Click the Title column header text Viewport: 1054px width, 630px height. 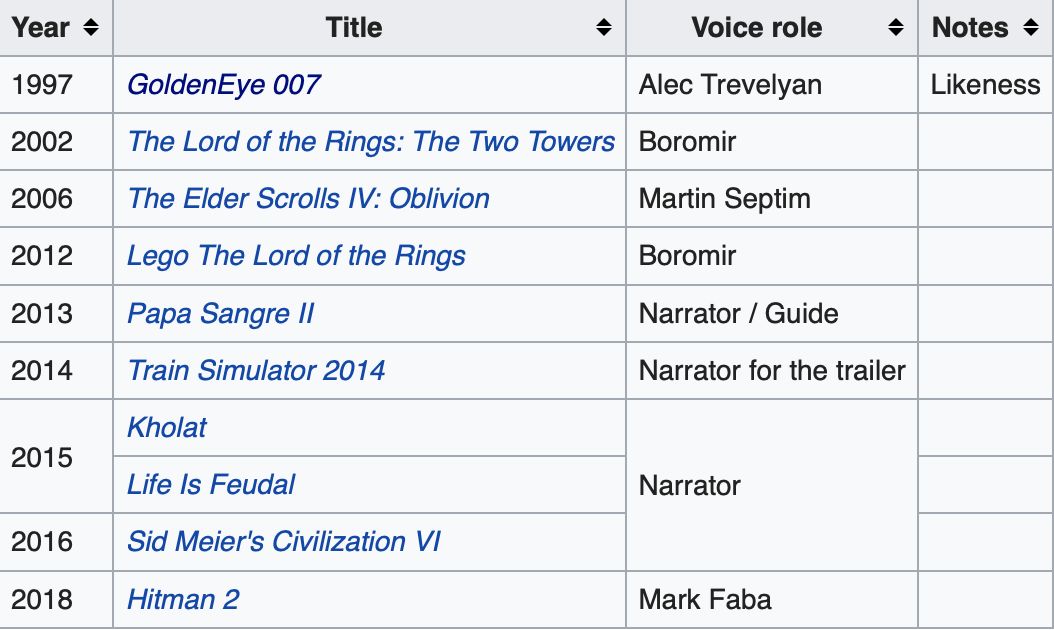[353, 28]
